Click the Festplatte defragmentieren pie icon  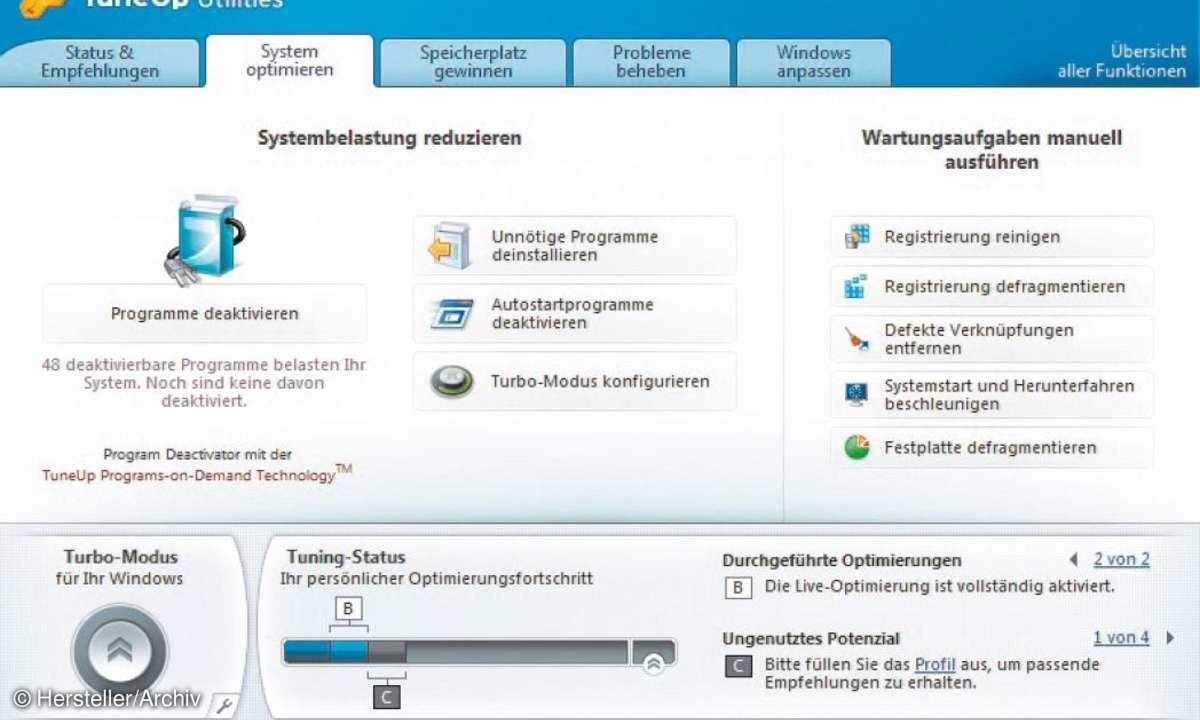point(857,448)
